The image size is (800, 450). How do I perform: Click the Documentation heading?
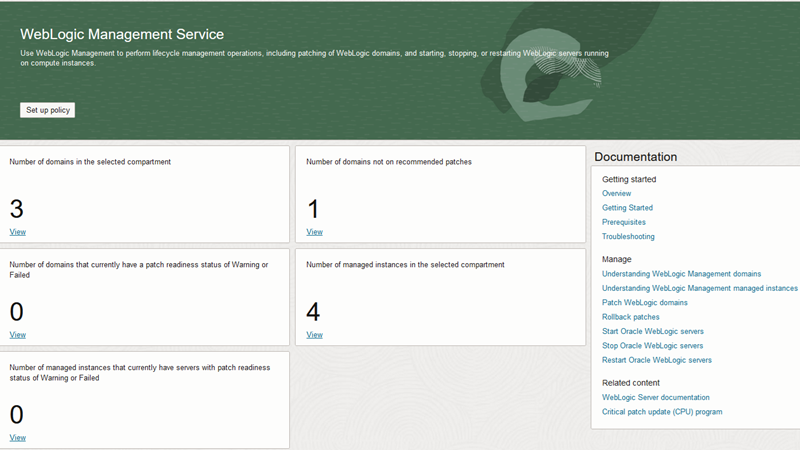click(x=636, y=157)
